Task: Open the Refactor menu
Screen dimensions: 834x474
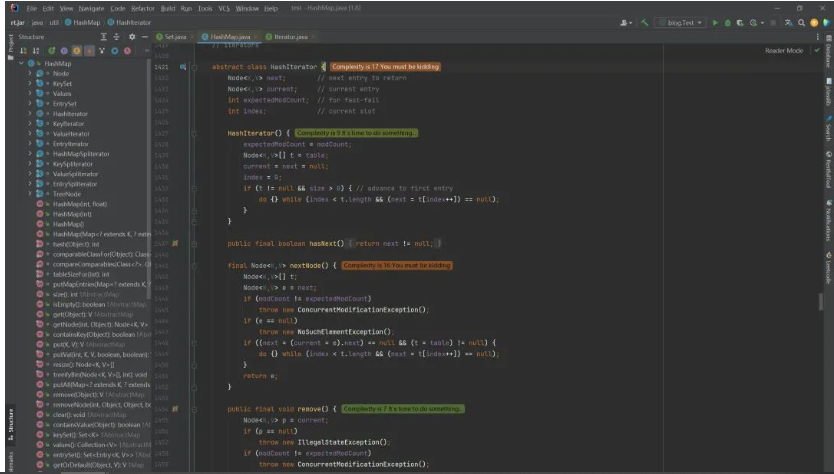Action: [x=143, y=9]
